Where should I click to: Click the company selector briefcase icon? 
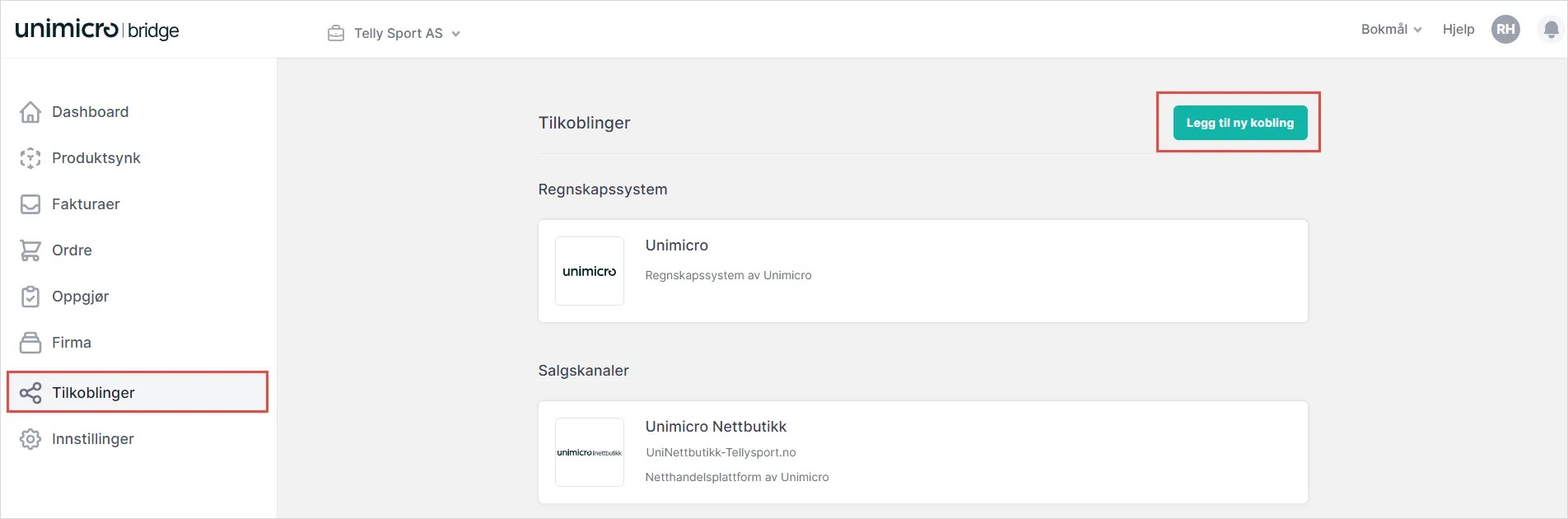tap(336, 34)
